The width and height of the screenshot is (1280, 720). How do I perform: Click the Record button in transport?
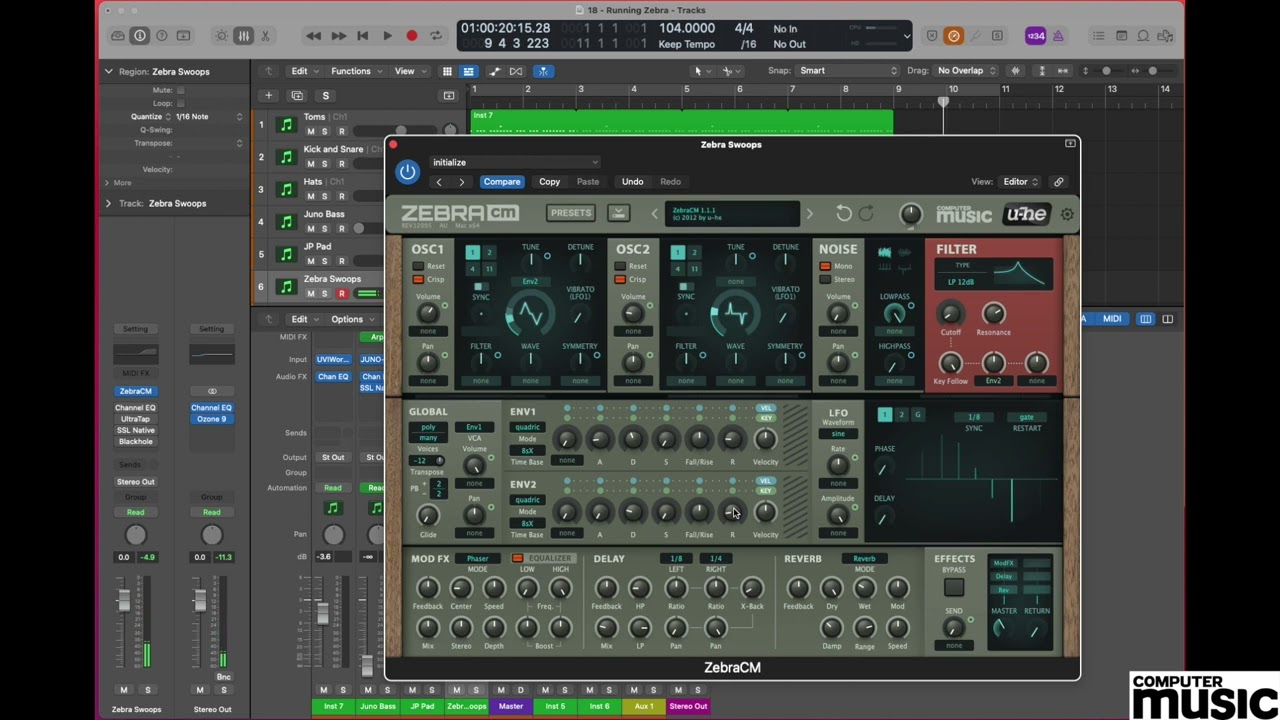411,36
